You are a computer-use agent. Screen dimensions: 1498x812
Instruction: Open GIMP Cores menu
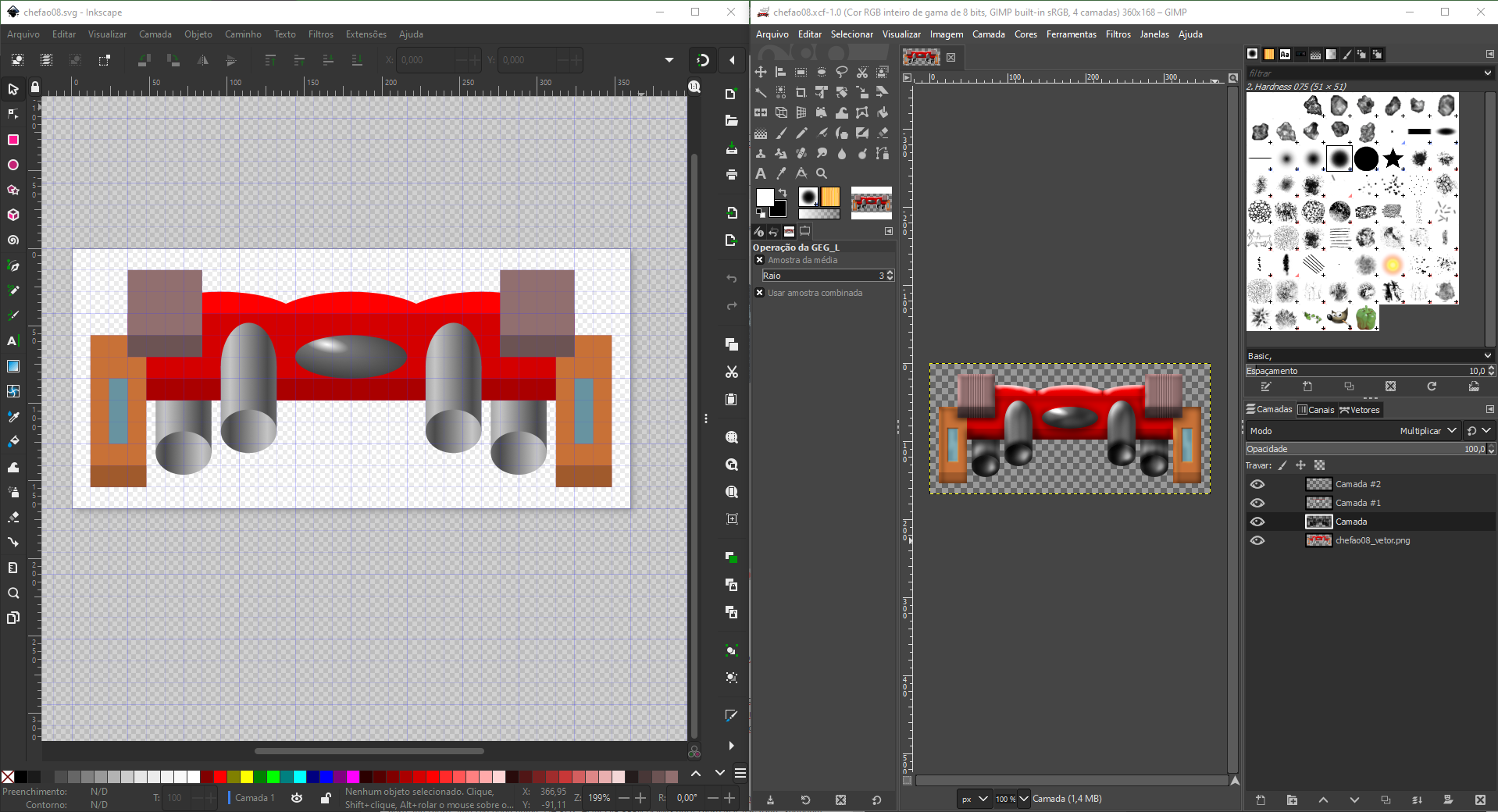[1025, 34]
